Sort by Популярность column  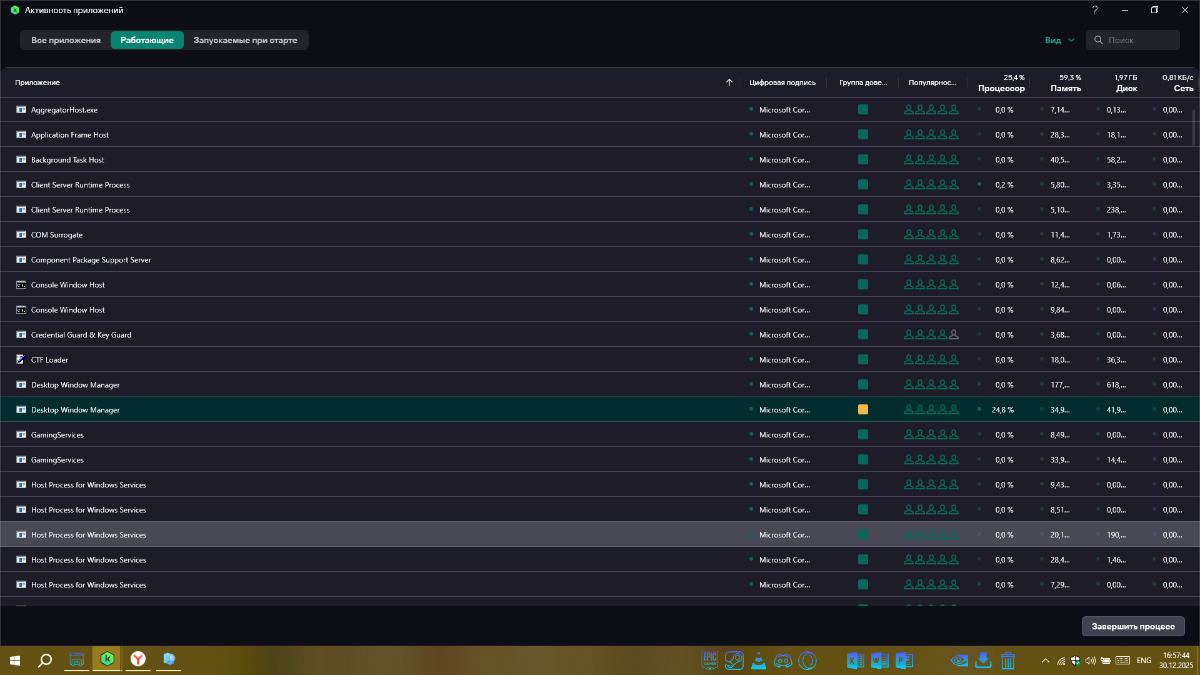932,82
